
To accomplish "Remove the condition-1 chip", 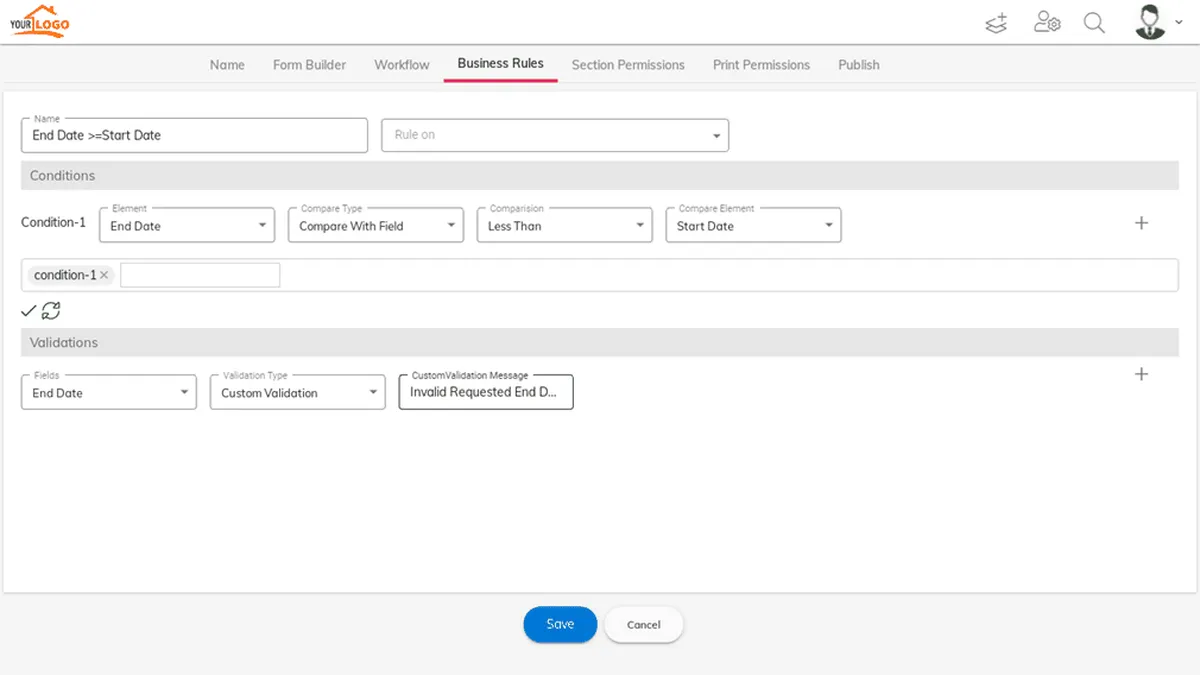I will tap(104, 275).
